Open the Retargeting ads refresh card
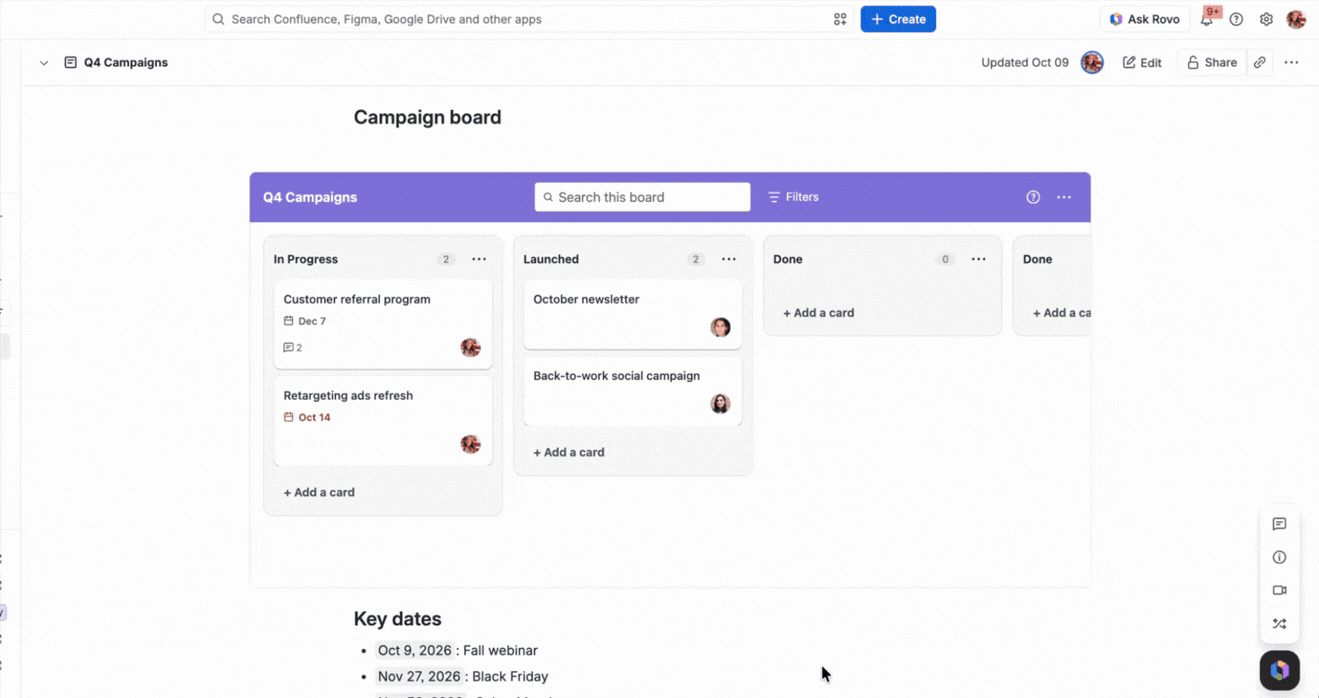The height and width of the screenshot is (698, 1319). tap(383, 421)
